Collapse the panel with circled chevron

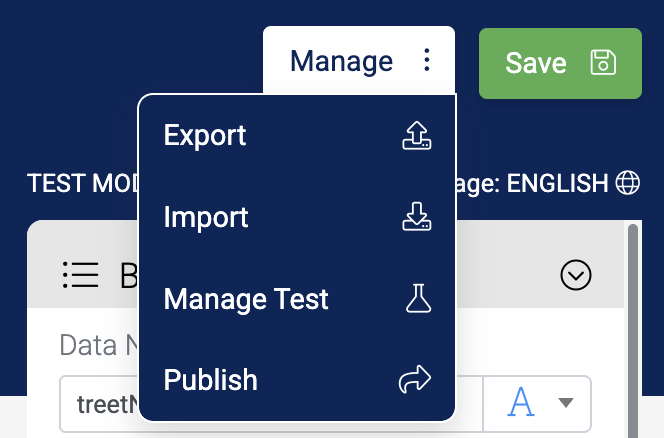pos(575,275)
